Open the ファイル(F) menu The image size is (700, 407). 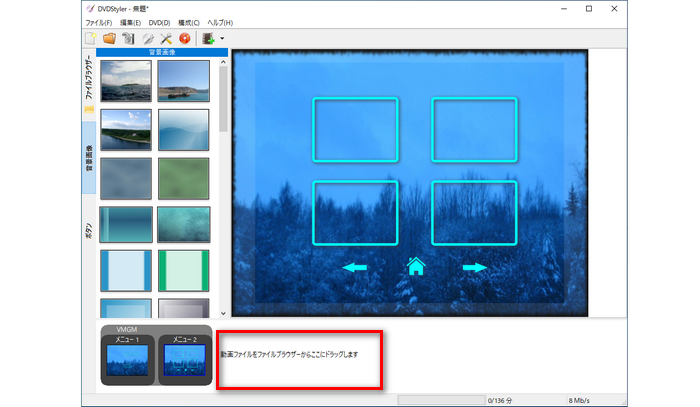[99, 22]
